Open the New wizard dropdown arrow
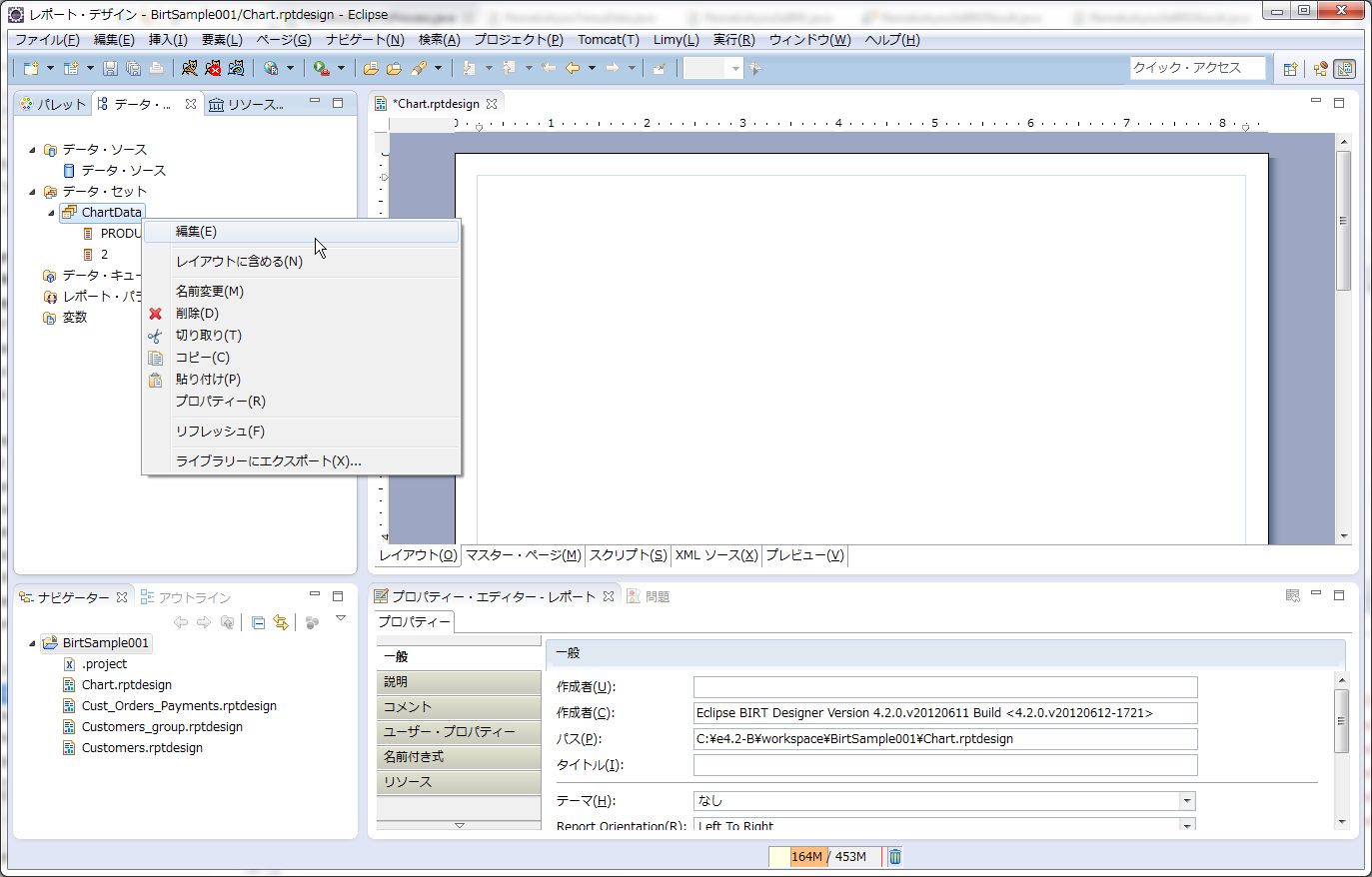1372x877 pixels. pos(50,68)
